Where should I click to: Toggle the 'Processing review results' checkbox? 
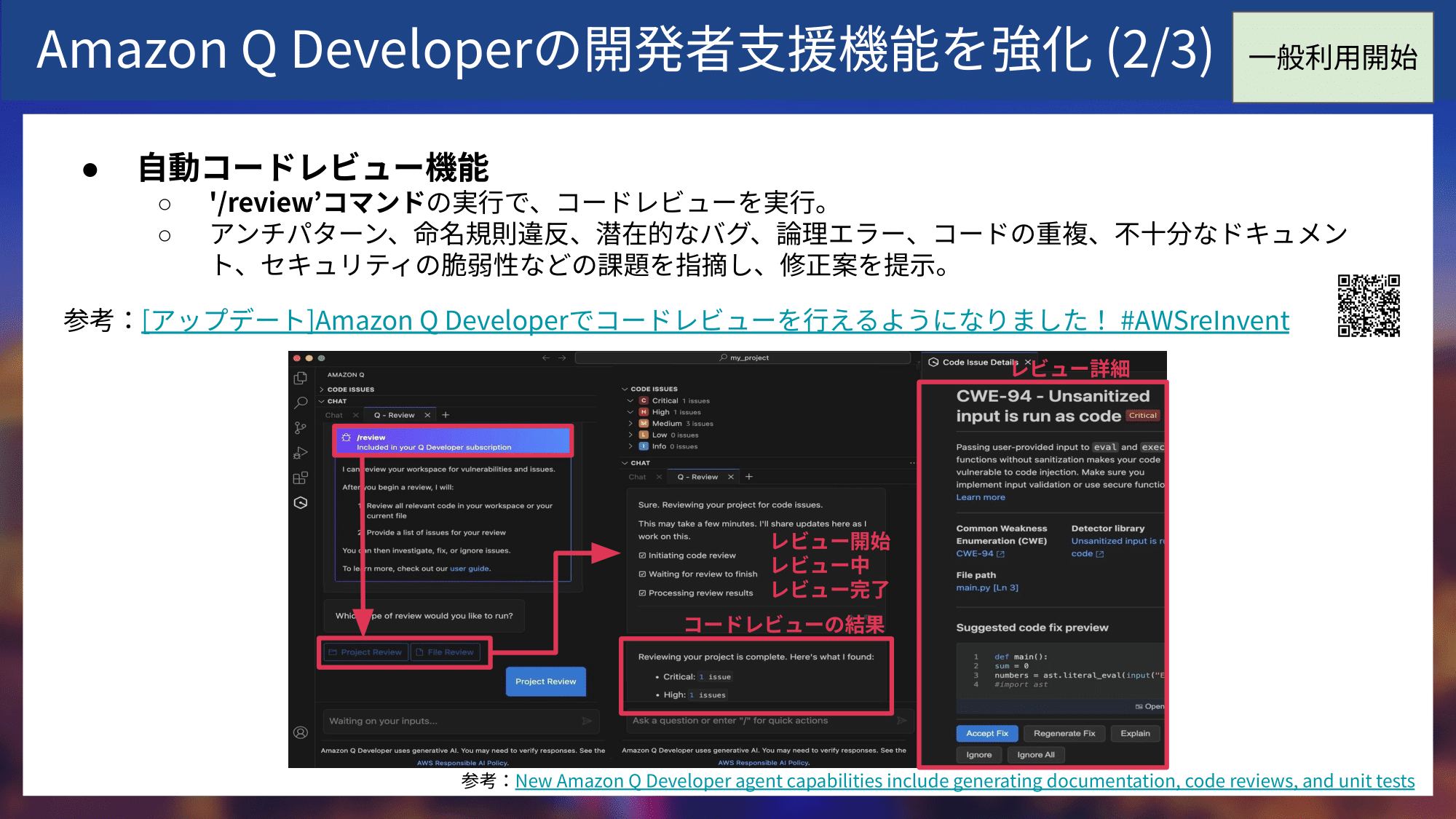point(642,593)
